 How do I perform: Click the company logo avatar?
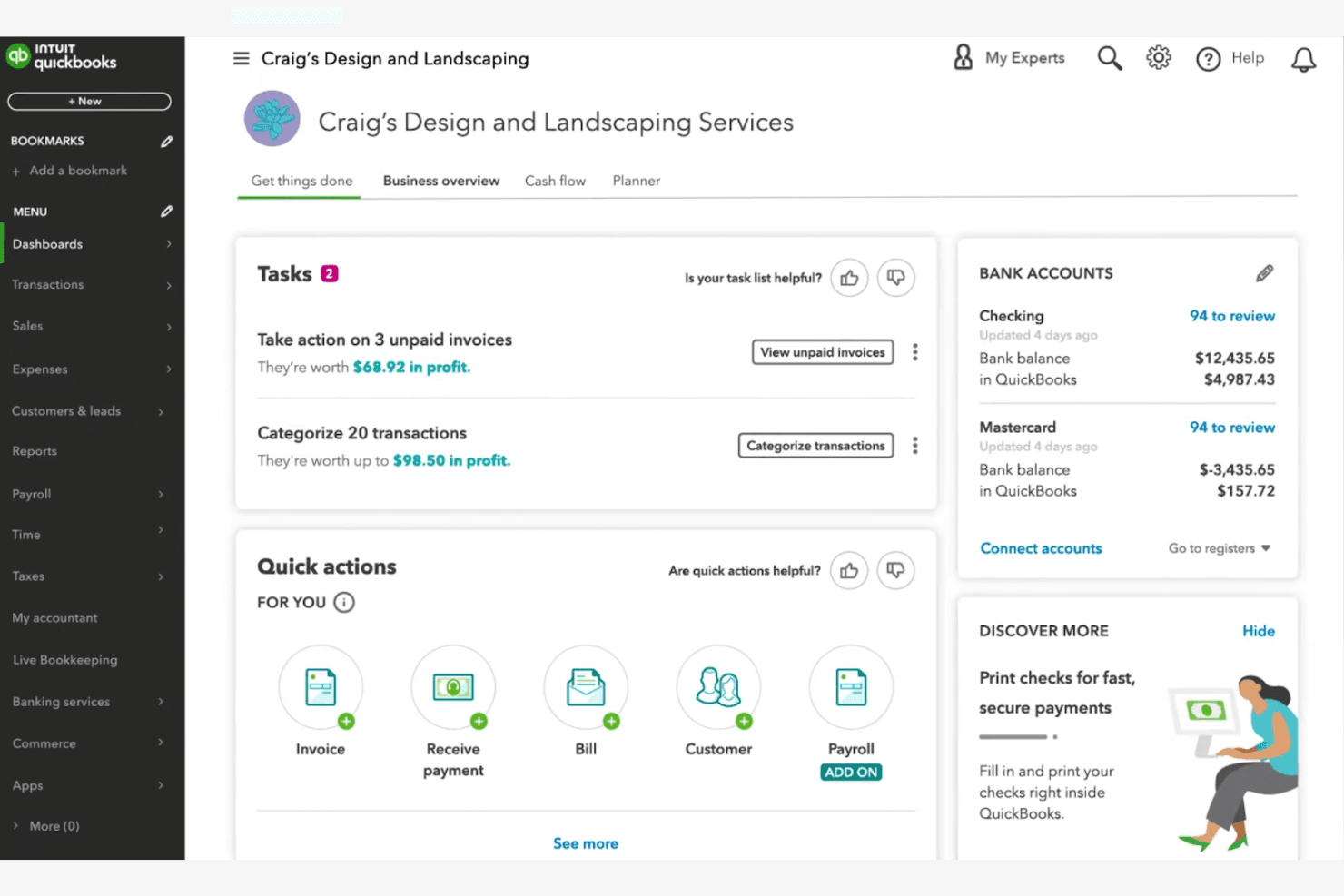[x=272, y=119]
